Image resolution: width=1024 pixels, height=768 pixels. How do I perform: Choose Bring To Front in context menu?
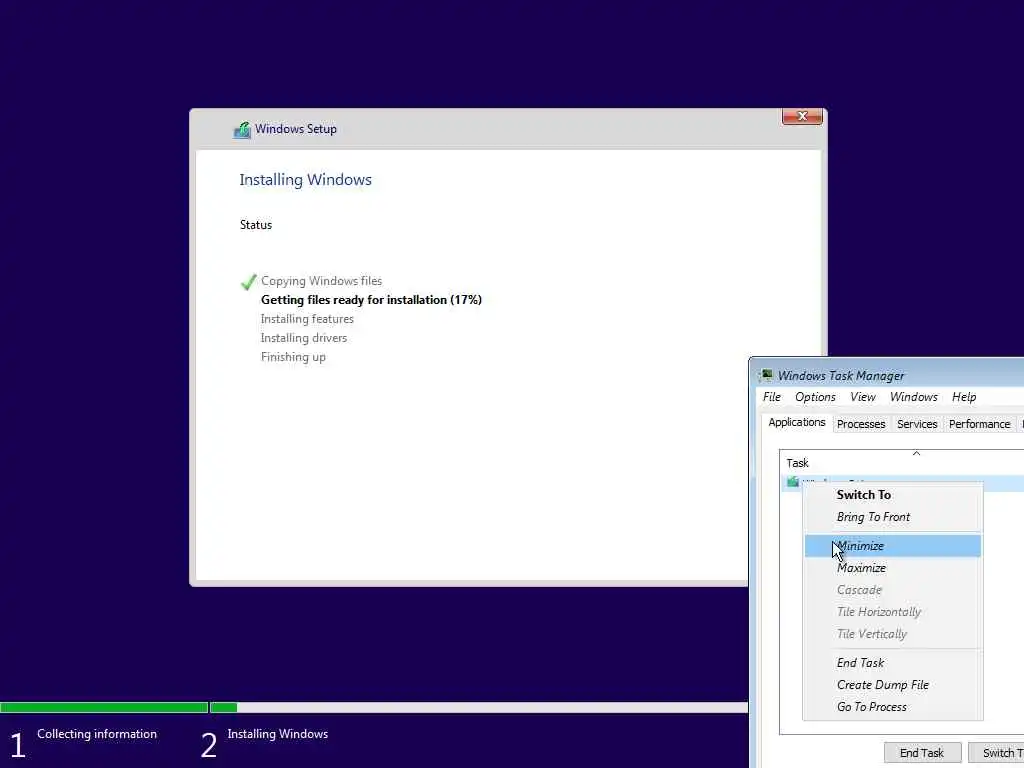[x=893, y=517]
